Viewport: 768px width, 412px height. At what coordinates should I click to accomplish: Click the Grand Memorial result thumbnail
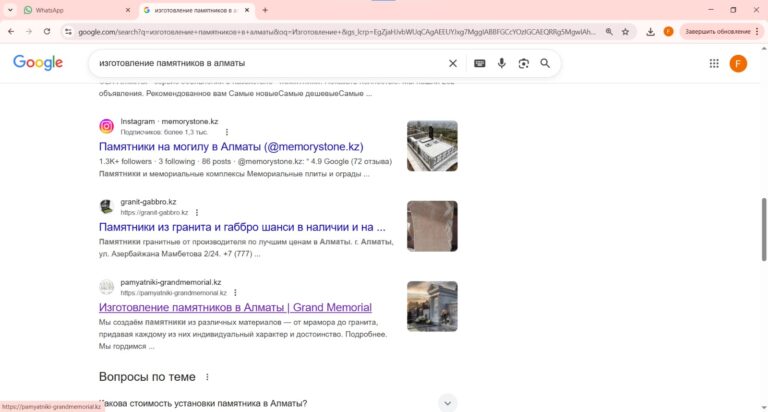[432, 306]
